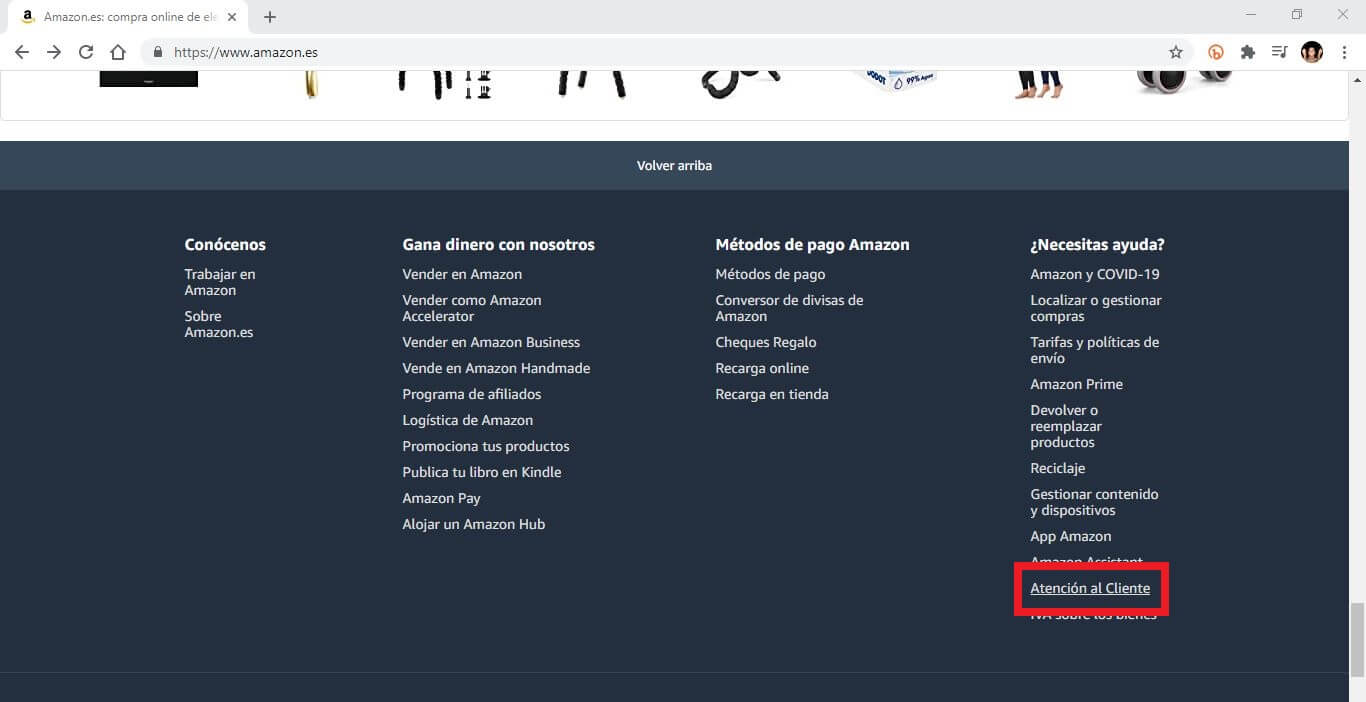Image resolution: width=1366 pixels, height=702 pixels.
Task: Open a new tab with plus button
Action: 270,17
